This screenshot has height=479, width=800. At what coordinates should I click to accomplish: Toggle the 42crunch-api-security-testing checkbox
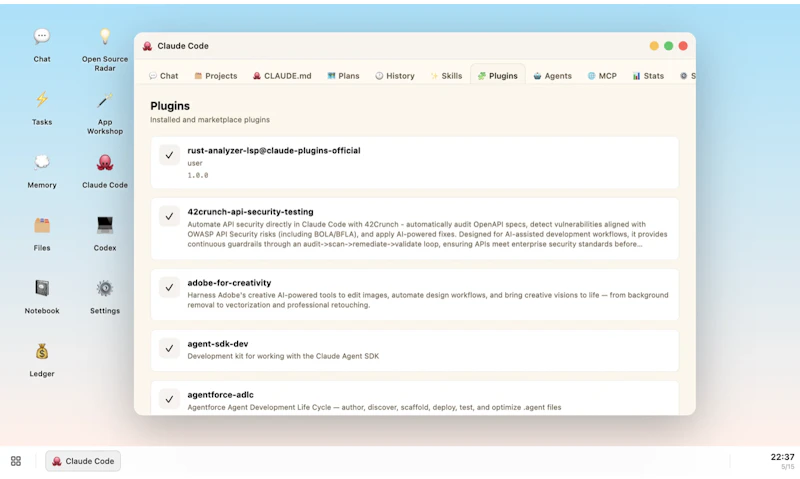[x=169, y=216]
